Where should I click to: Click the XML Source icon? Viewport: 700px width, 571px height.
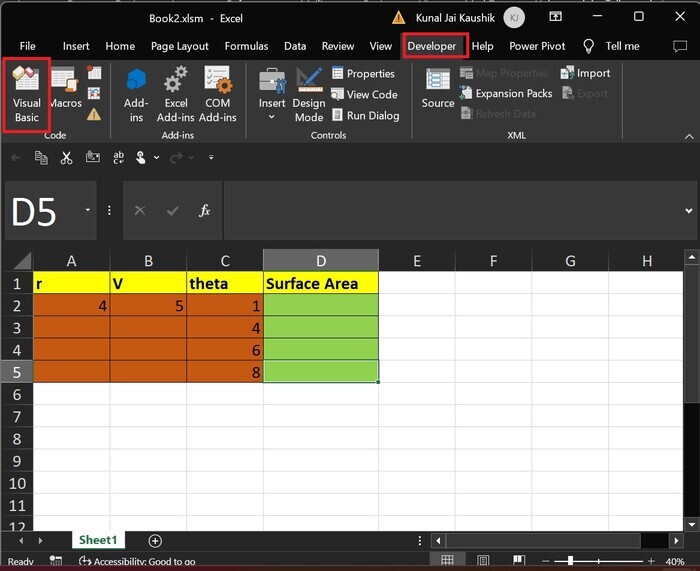click(x=437, y=90)
